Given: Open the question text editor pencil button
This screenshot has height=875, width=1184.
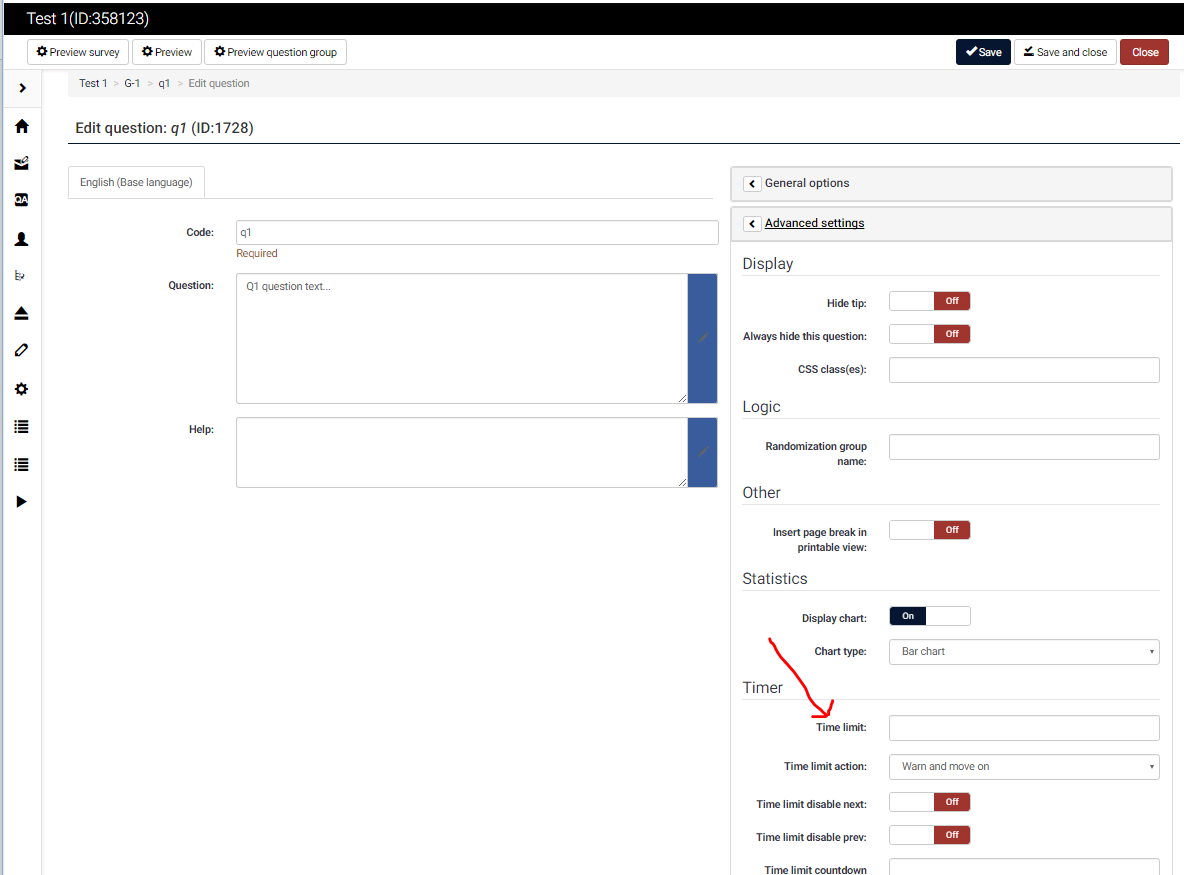Looking at the screenshot, I should (702, 338).
